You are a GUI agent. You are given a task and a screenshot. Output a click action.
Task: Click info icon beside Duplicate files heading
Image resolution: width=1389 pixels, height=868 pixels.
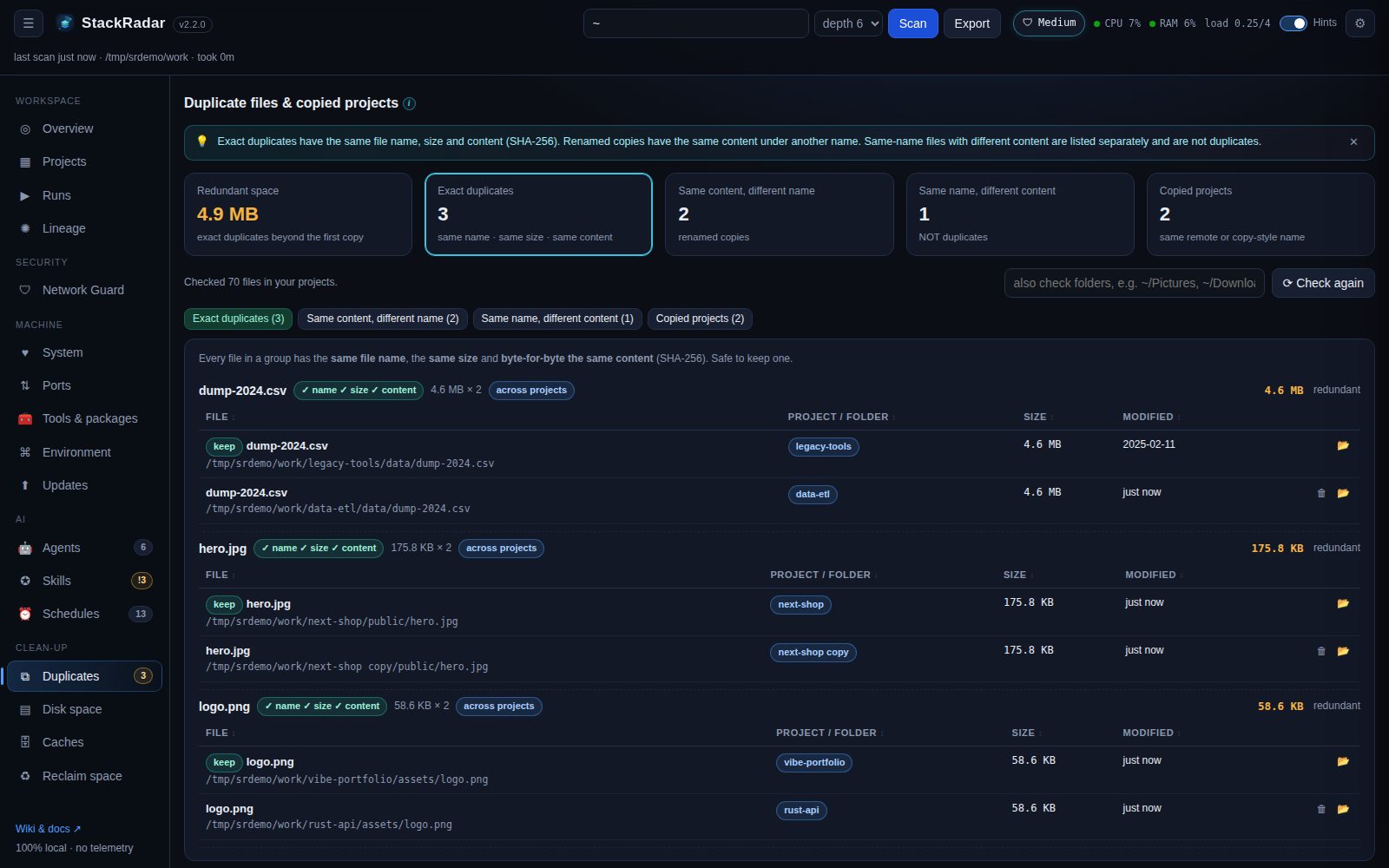409,103
